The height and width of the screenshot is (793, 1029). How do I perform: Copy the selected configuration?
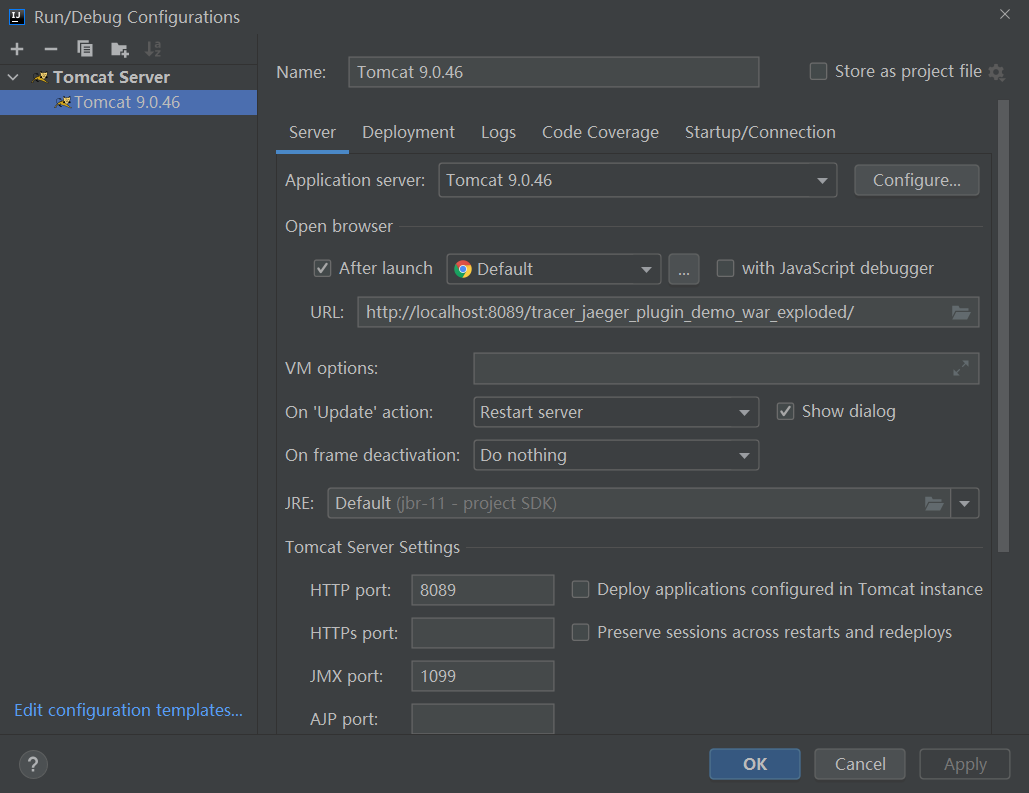point(85,49)
